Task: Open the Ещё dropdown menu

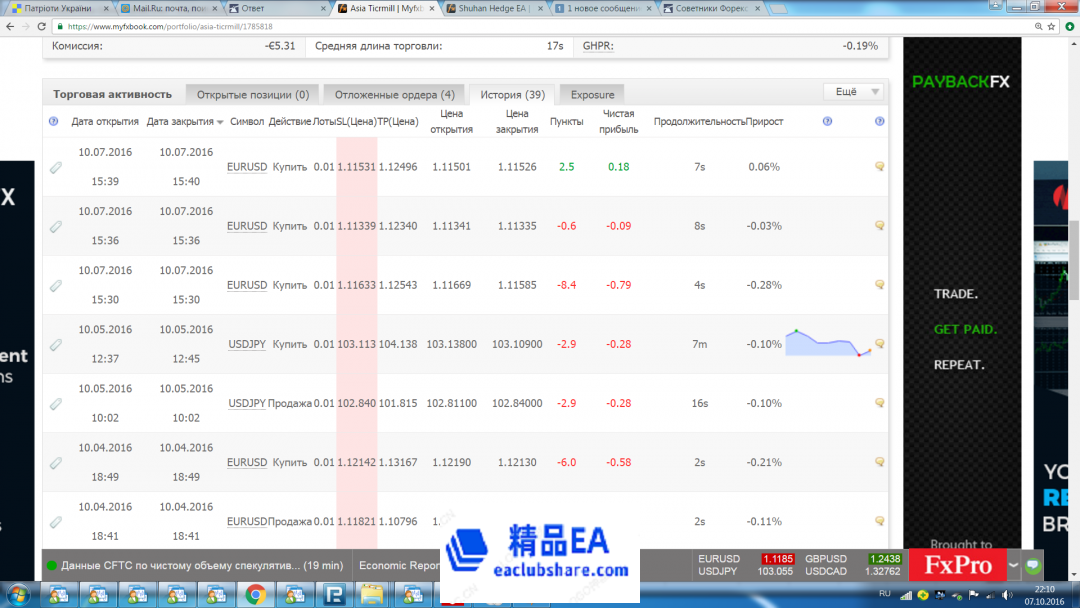Action: [x=852, y=92]
